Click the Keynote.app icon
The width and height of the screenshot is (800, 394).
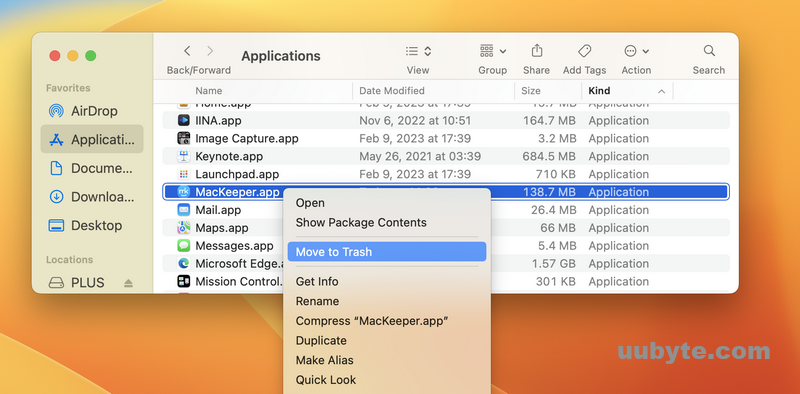(184, 156)
